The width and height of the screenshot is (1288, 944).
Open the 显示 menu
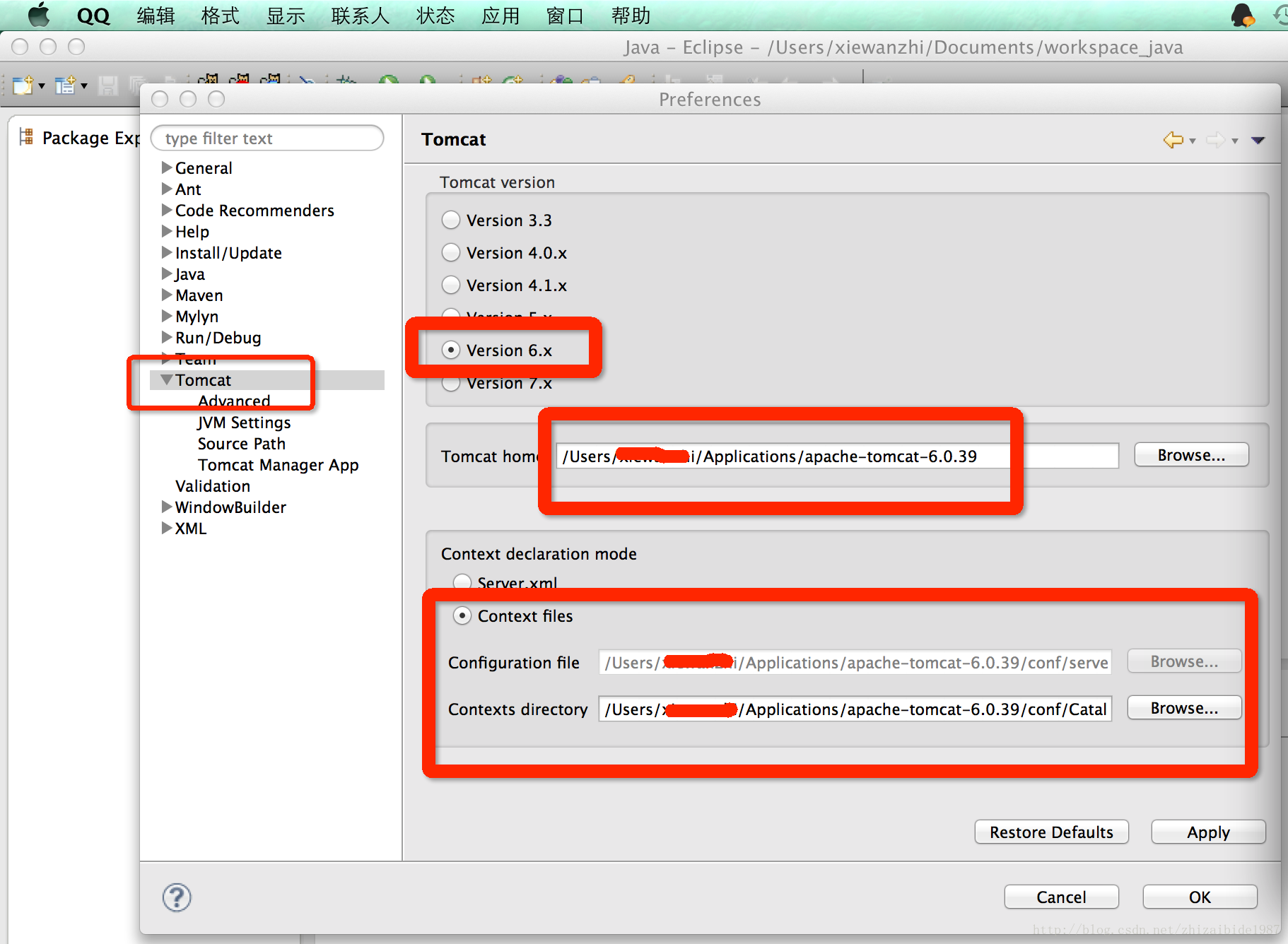286,16
